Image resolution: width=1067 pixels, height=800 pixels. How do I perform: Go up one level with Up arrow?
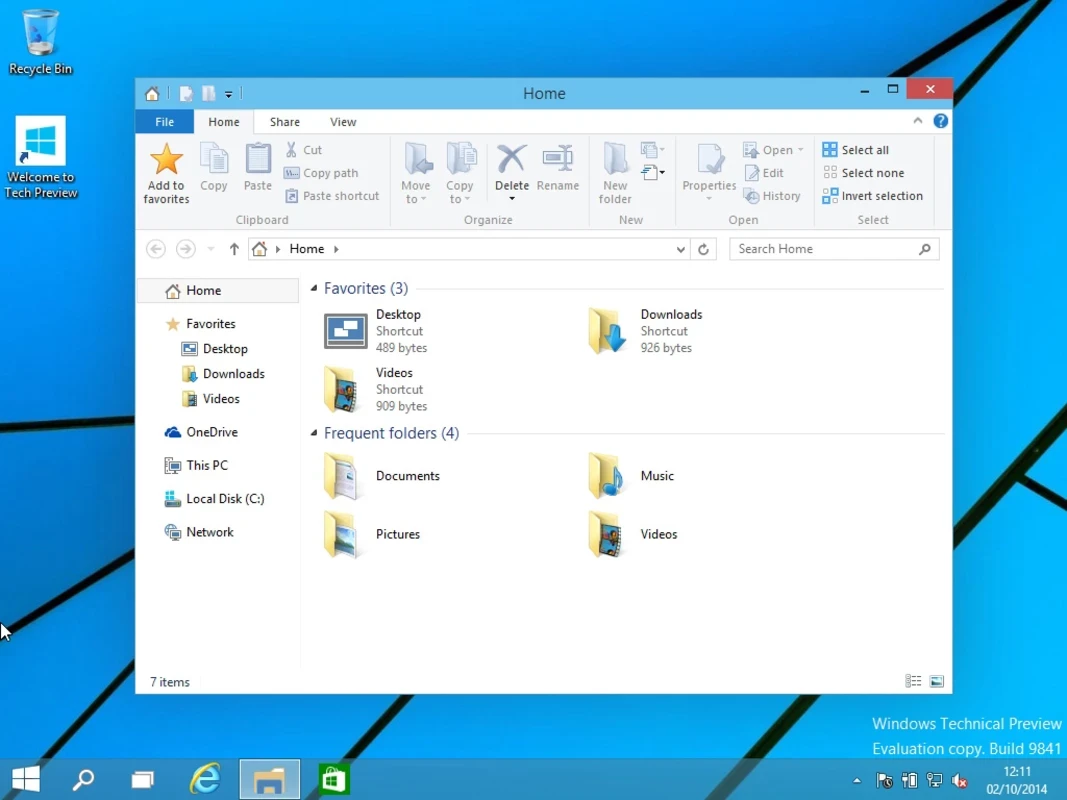(234, 249)
